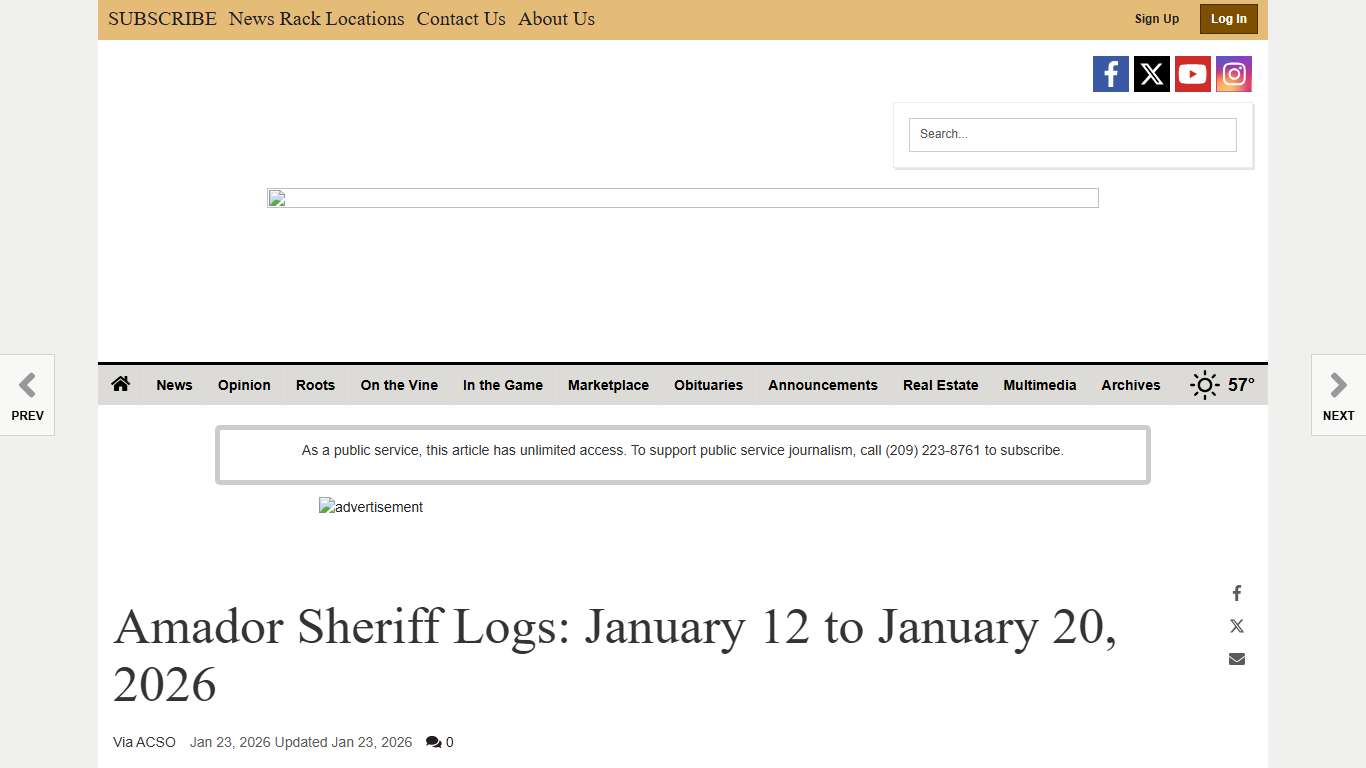Image resolution: width=1366 pixels, height=768 pixels.
Task: Open the Instagram profile icon
Action: pyautogui.click(x=1233, y=73)
